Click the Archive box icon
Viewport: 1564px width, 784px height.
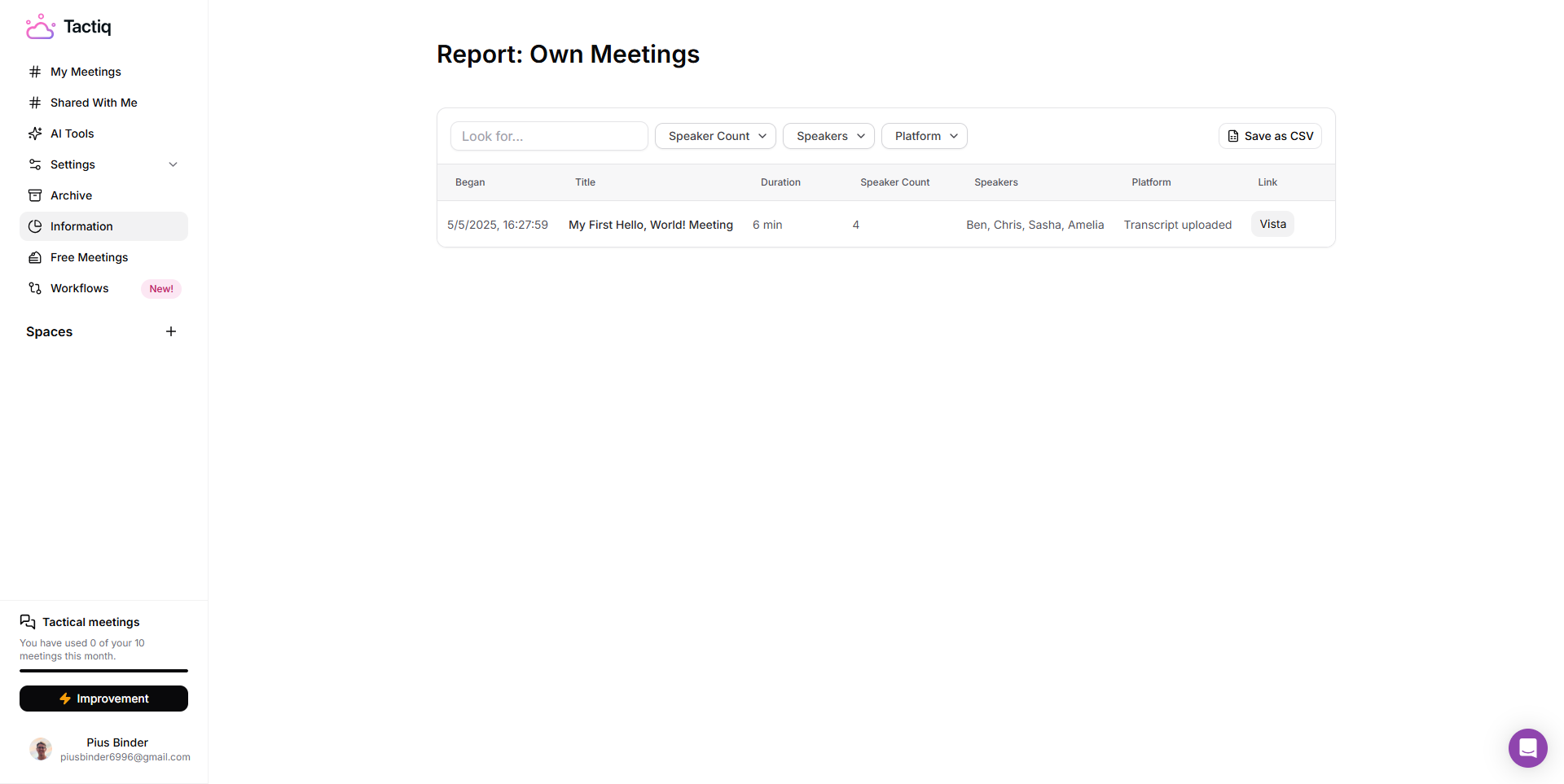point(35,195)
